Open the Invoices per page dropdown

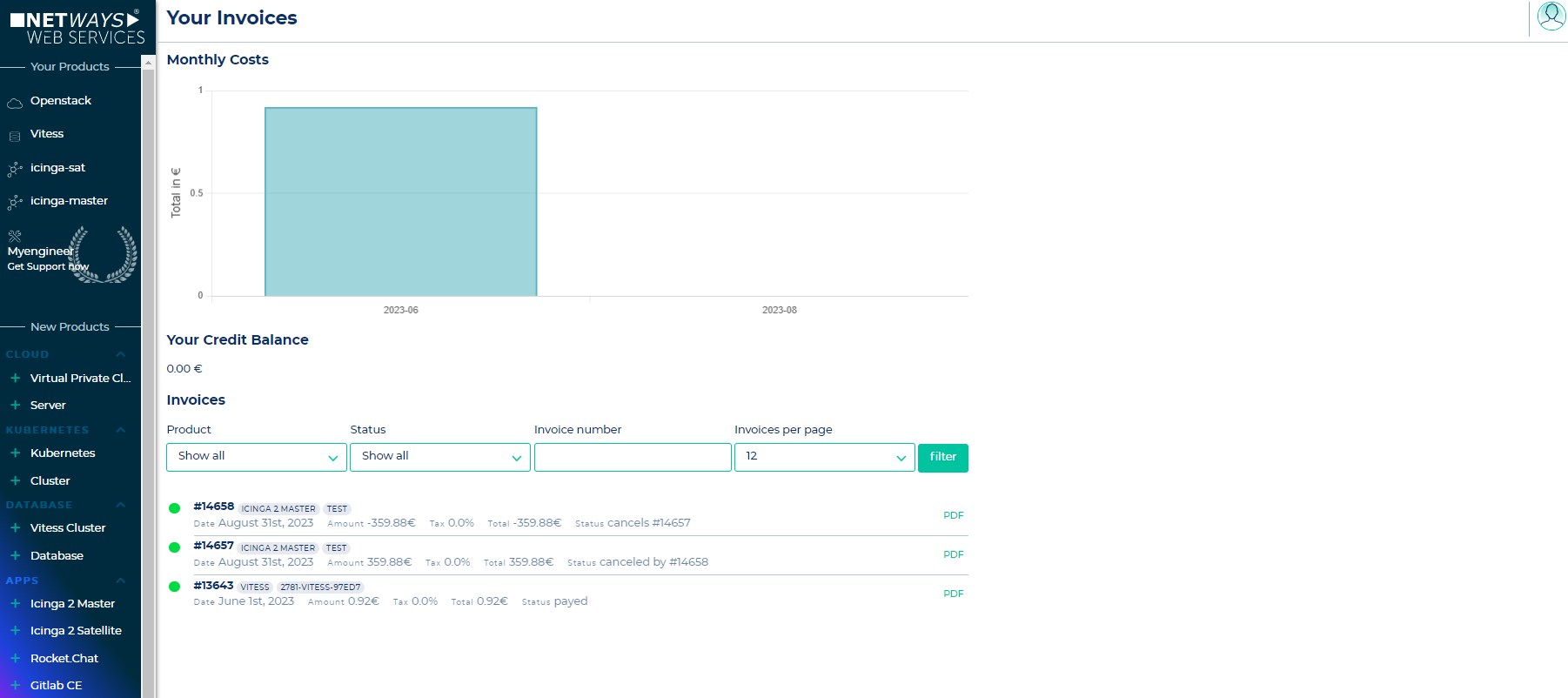825,457
